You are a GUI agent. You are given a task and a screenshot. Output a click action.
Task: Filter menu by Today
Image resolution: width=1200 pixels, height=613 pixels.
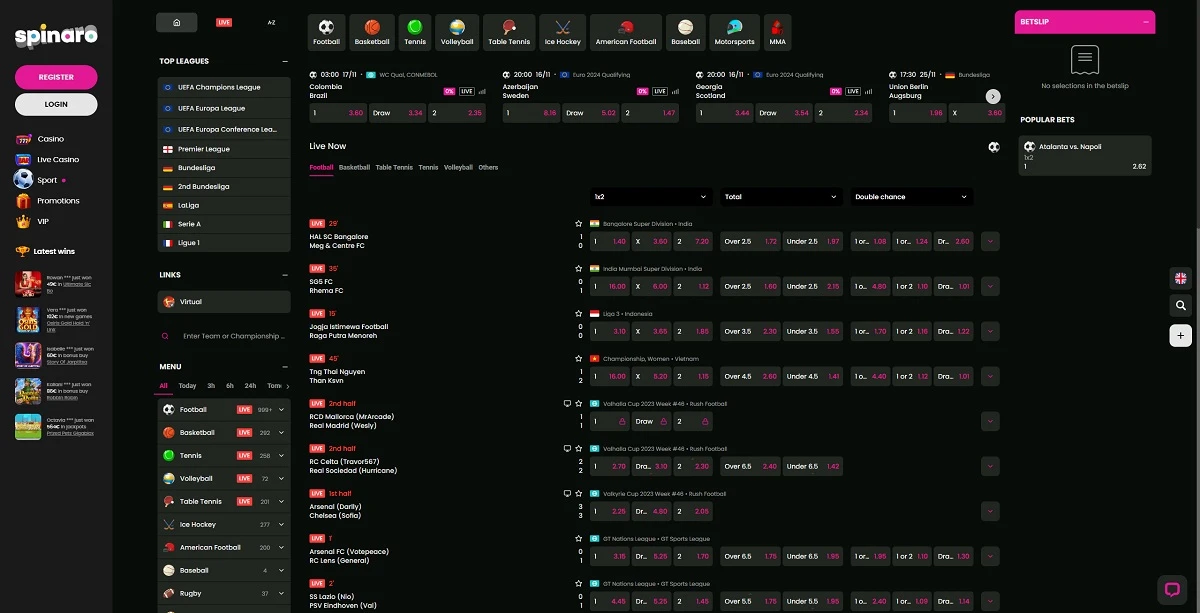click(187, 385)
